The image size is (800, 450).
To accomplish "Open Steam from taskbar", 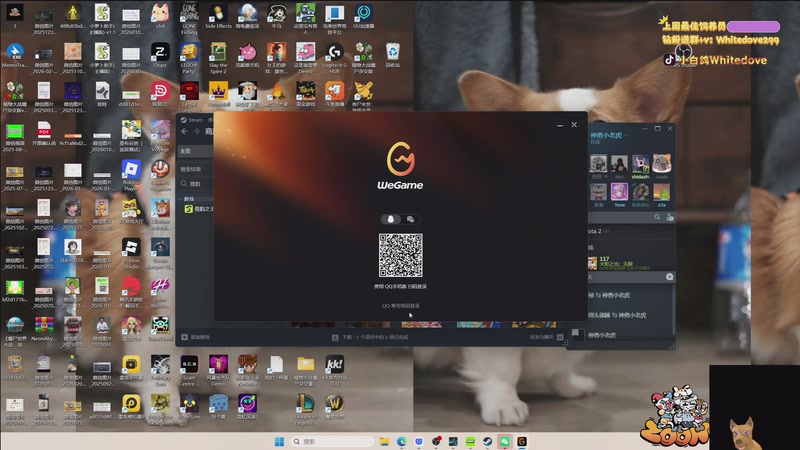I will (x=488, y=441).
